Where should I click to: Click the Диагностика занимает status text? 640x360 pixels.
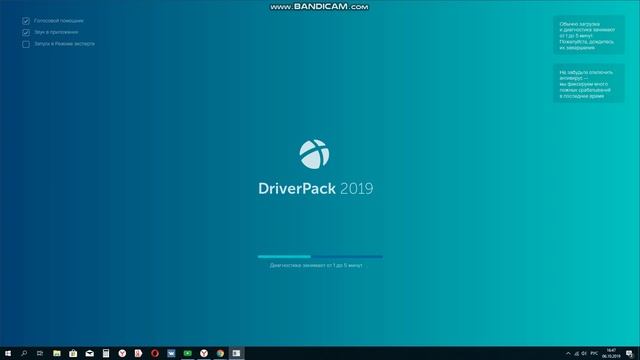click(x=316, y=265)
